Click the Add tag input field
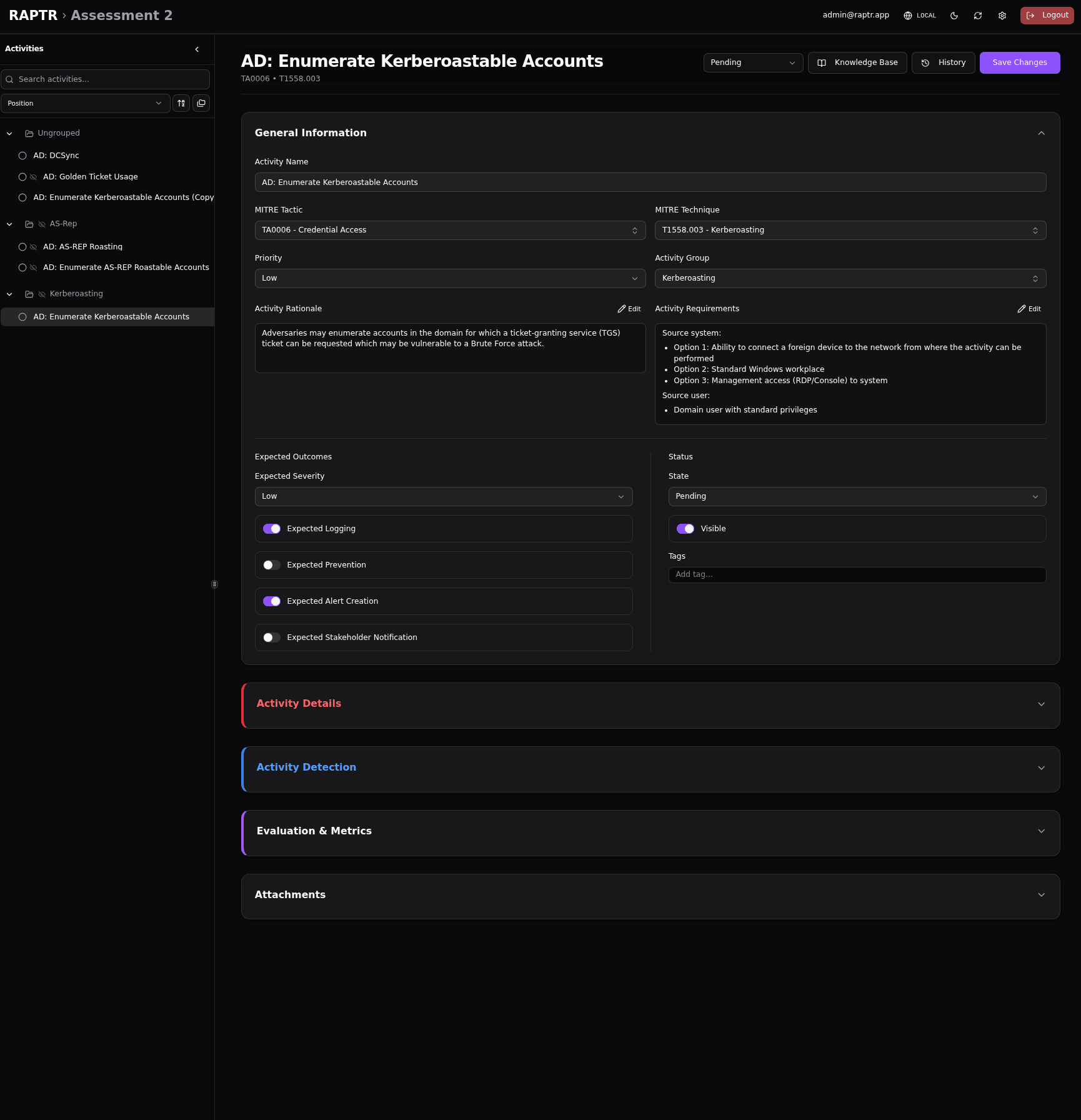 tap(857, 574)
